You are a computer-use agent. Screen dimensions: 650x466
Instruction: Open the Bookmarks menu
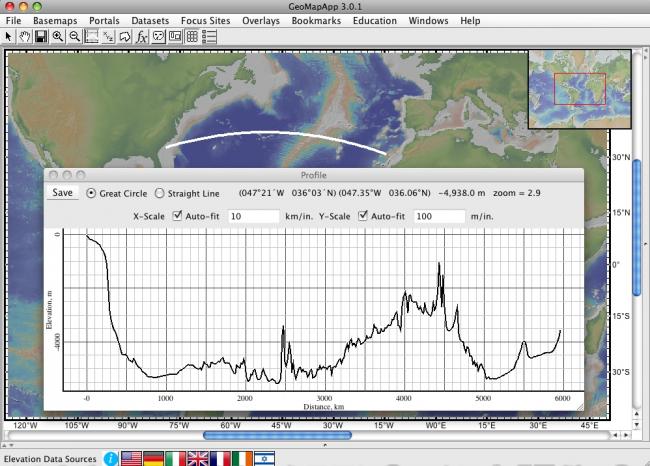(x=316, y=20)
